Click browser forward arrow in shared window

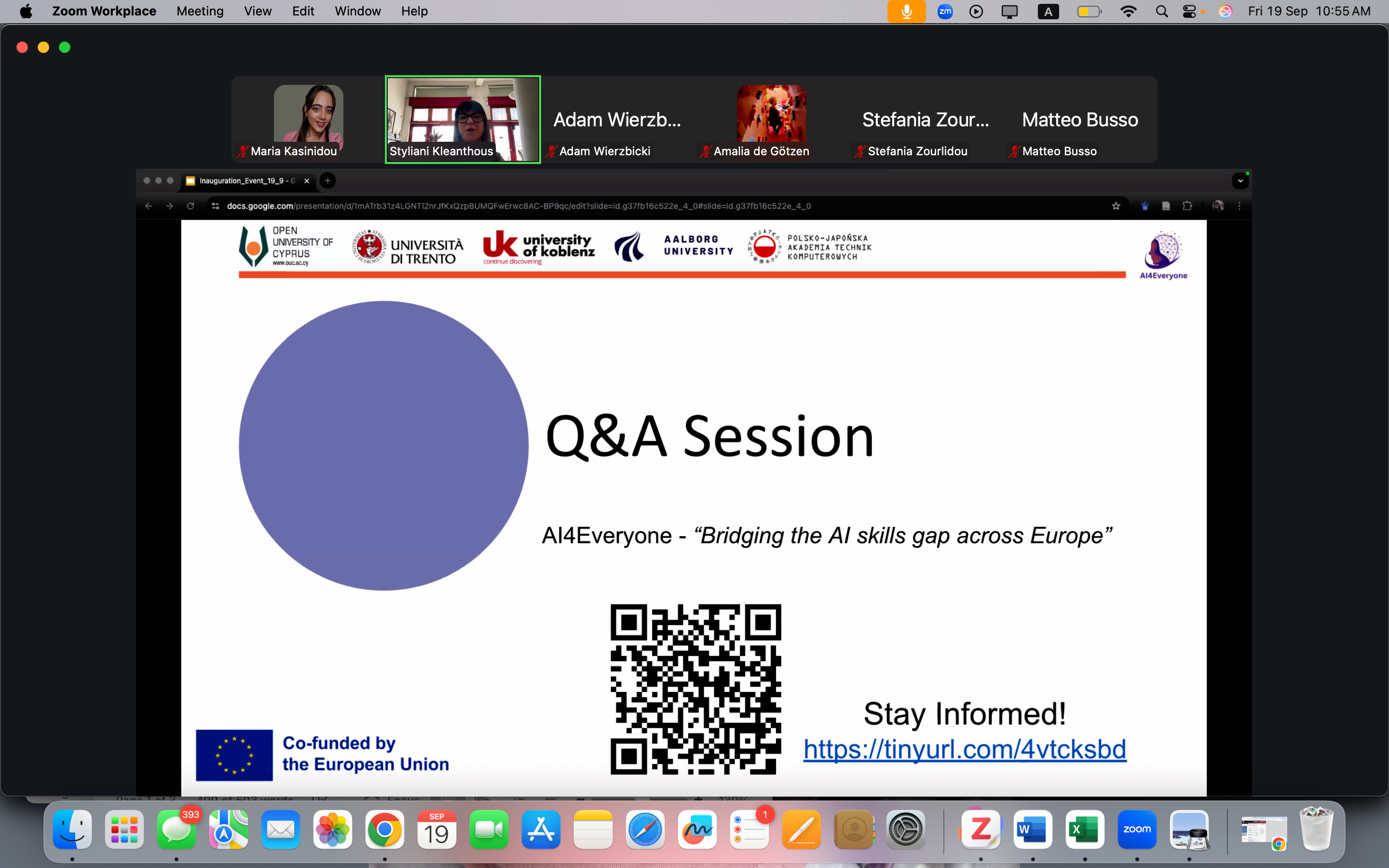point(169,206)
